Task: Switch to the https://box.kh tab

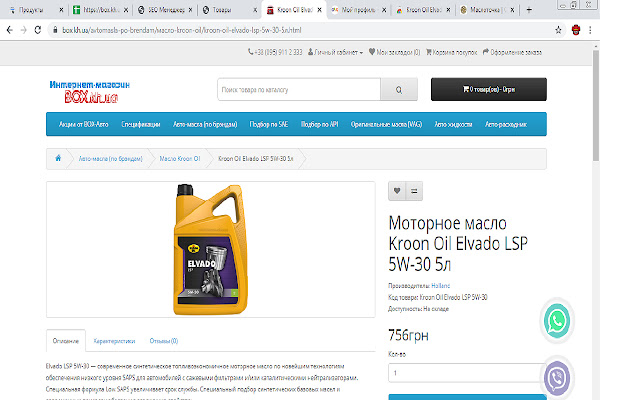Action: tap(100, 10)
